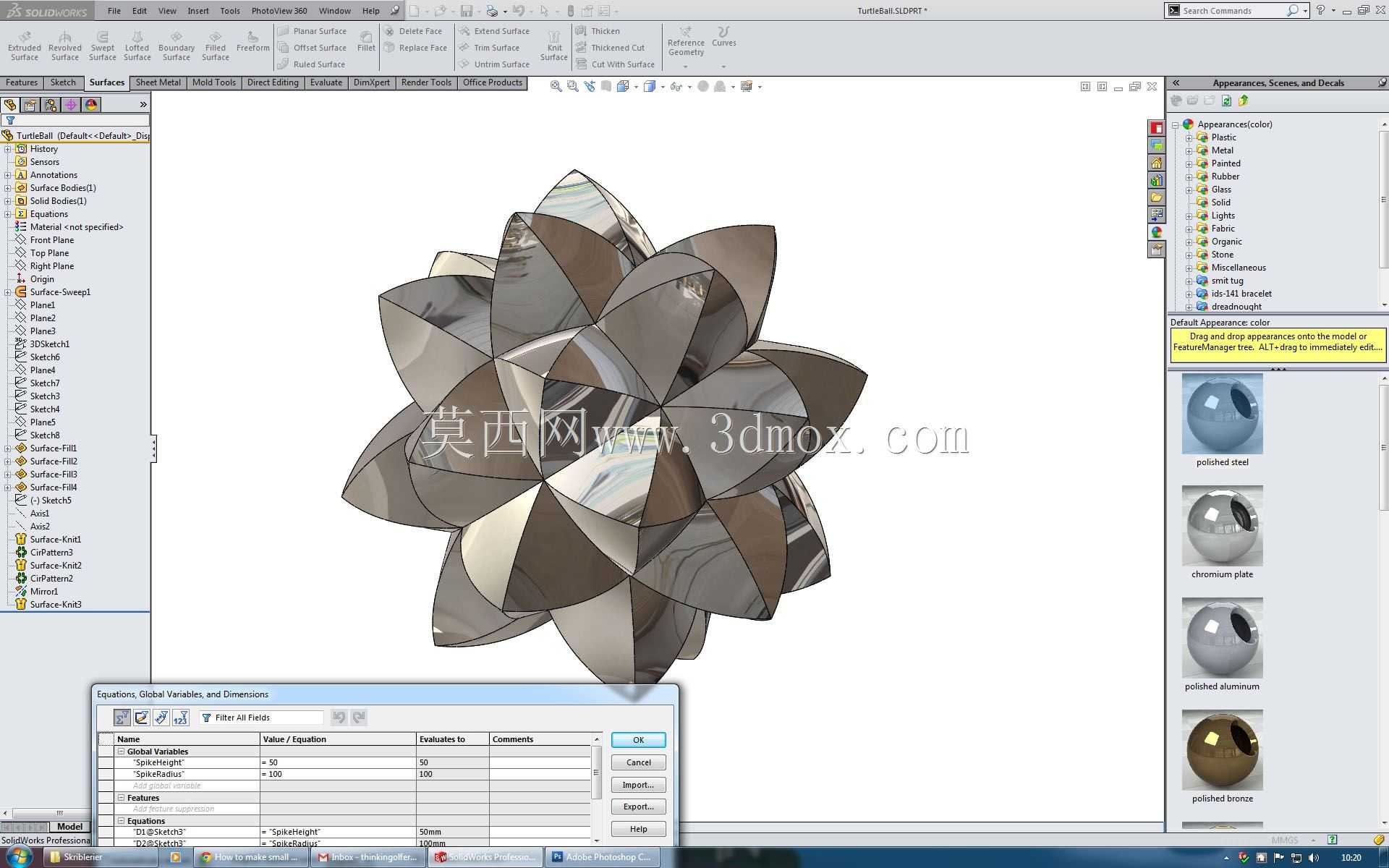The height and width of the screenshot is (868, 1389).
Task: Switch to Dimension View in dialog
Action: [161, 718]
